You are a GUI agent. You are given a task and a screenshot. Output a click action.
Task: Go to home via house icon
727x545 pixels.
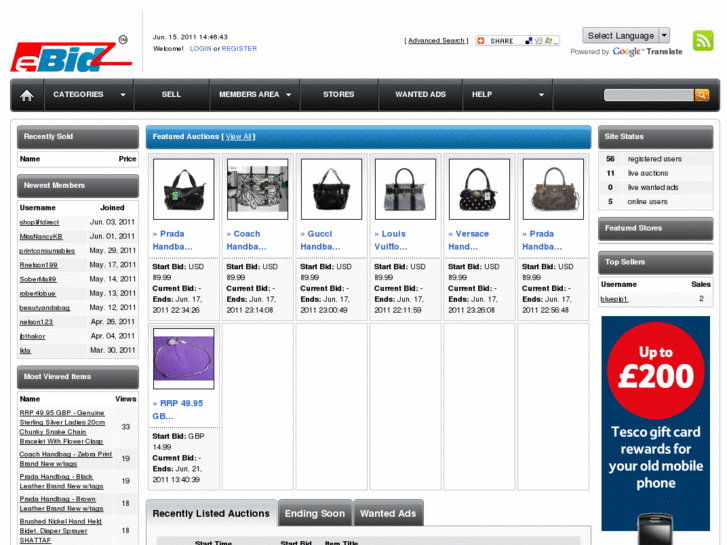tap(27, 95)
